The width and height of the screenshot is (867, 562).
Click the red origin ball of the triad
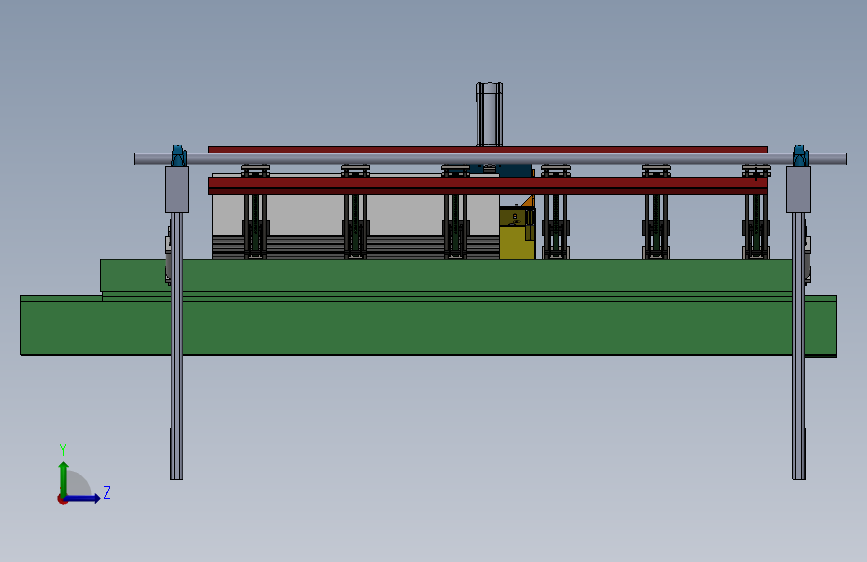(x=62, y=499)
